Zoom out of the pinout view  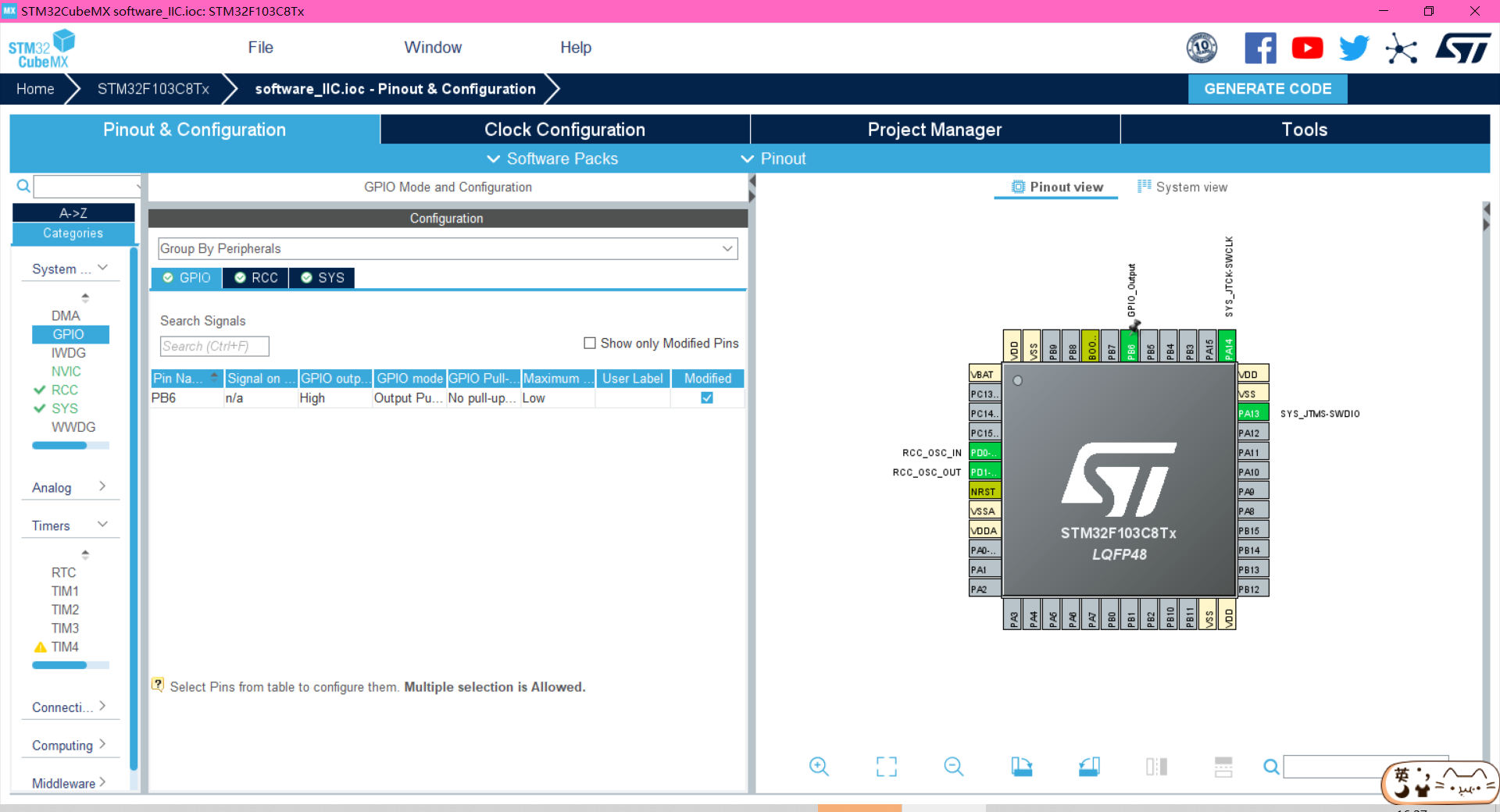tap(953, 767)
